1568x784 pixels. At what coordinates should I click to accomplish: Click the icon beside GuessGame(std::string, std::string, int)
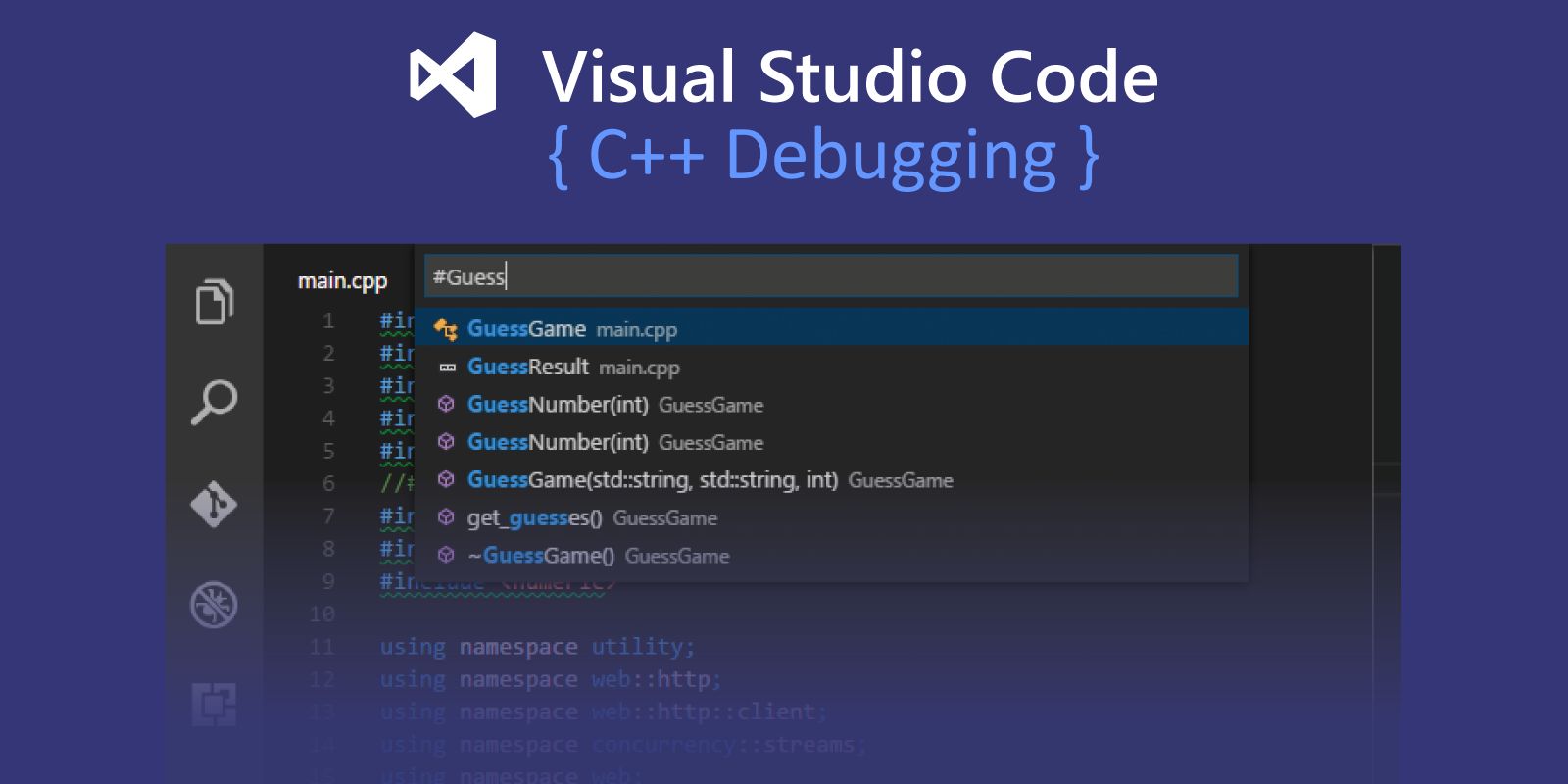(x=446, y=479)
